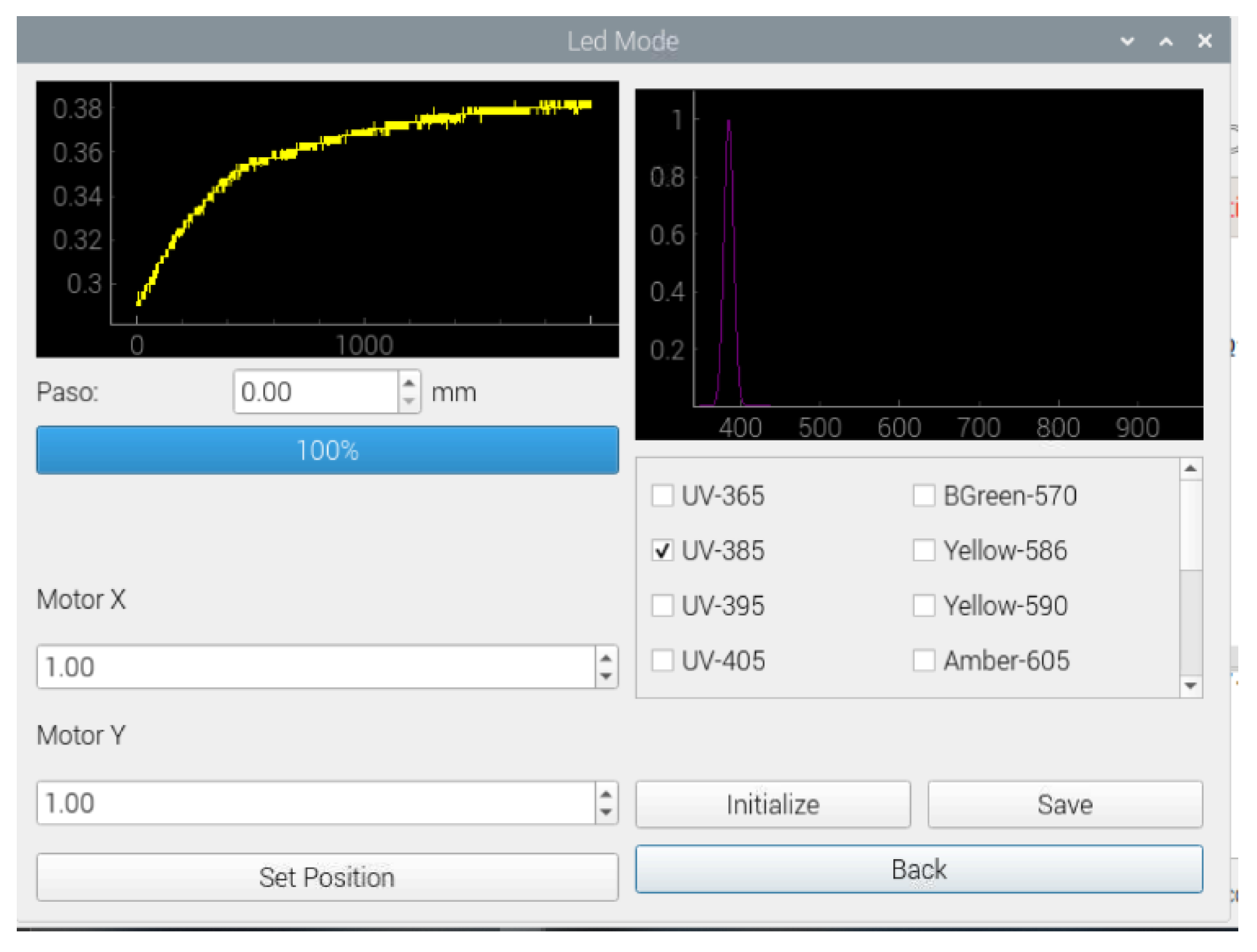Decrease the Motor X value using the down arrow
1257x952 pixels.
point(605,675)
